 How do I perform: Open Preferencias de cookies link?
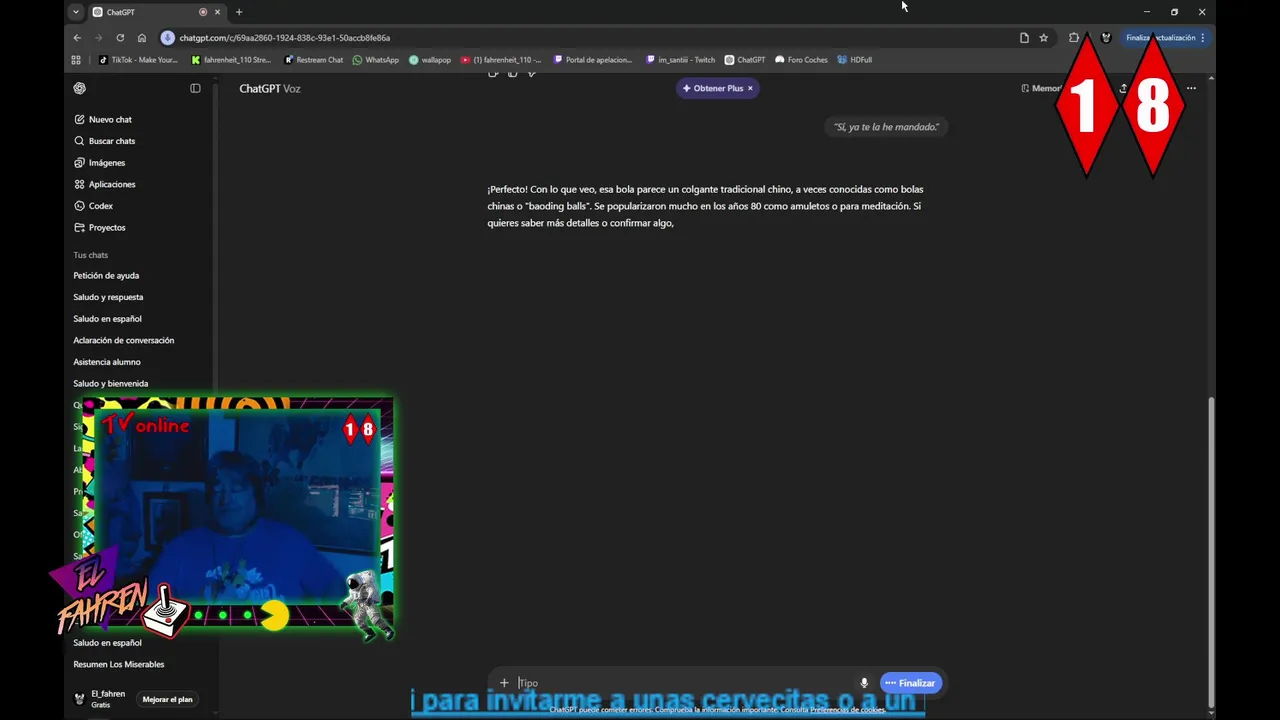tap(847, 709)
